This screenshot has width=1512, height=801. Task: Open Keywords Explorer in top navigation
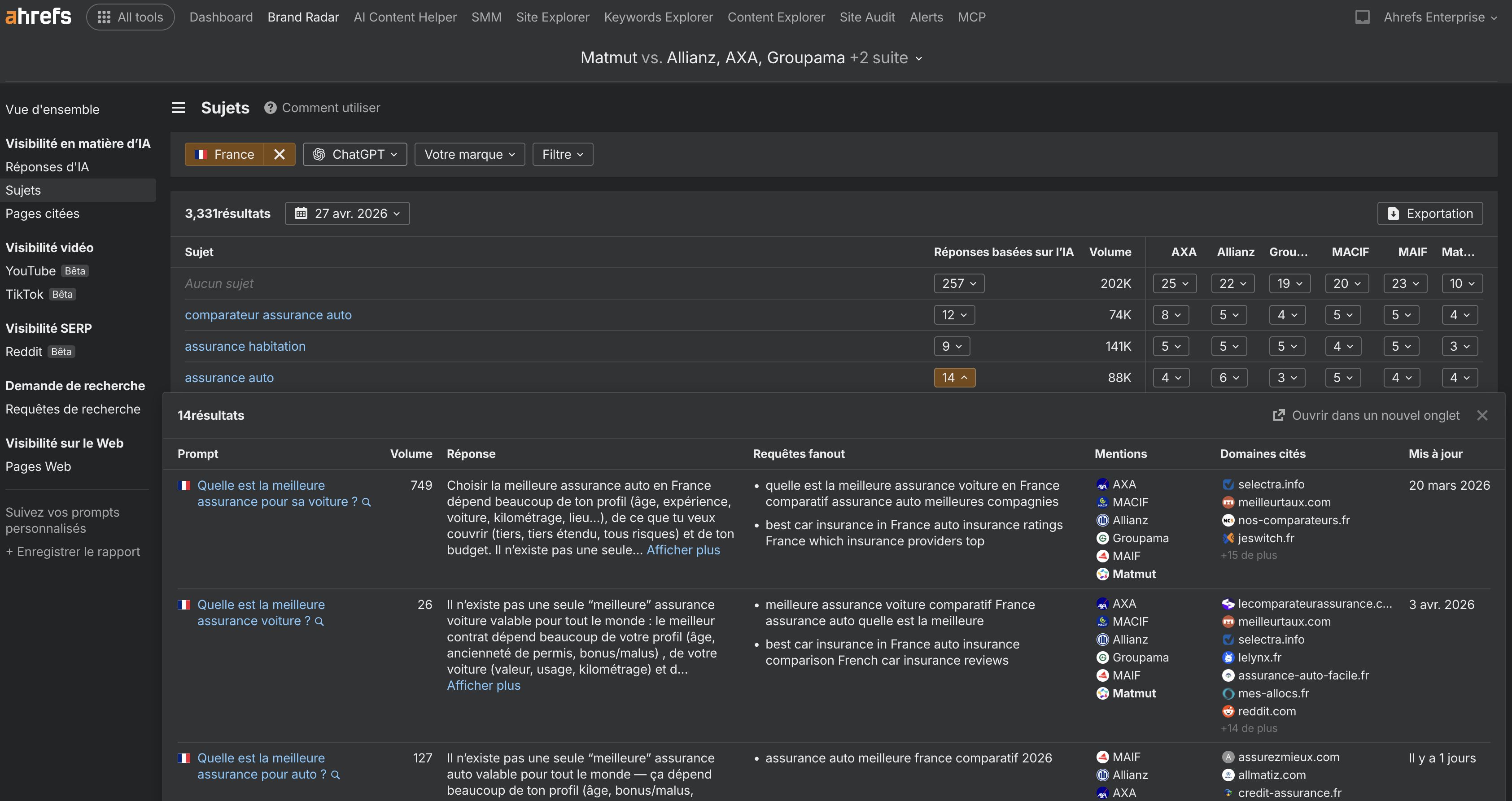[x=658, y=17]
